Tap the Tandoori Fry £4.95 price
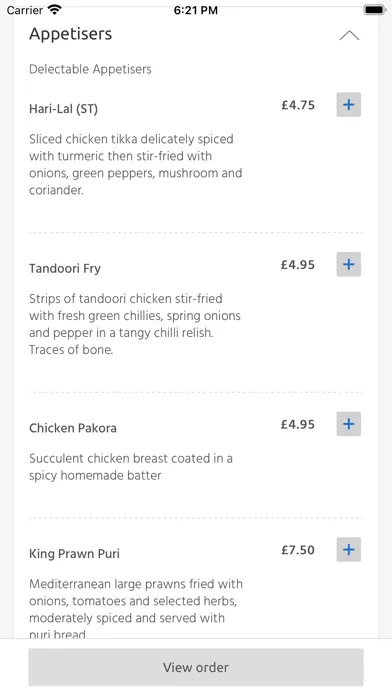Screen dimensions: 392x696 (x=298, y=265)
